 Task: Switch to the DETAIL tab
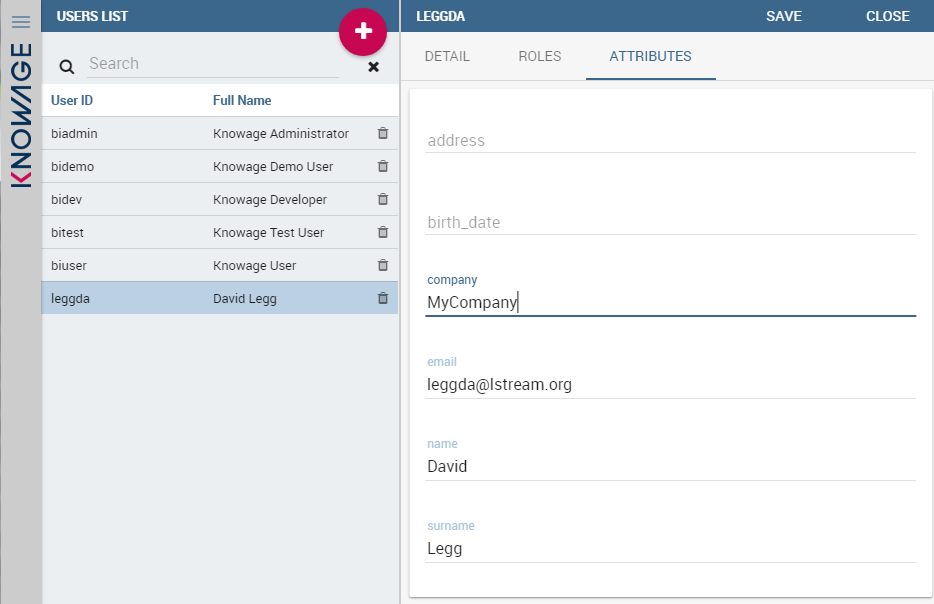tap(447, 56)
